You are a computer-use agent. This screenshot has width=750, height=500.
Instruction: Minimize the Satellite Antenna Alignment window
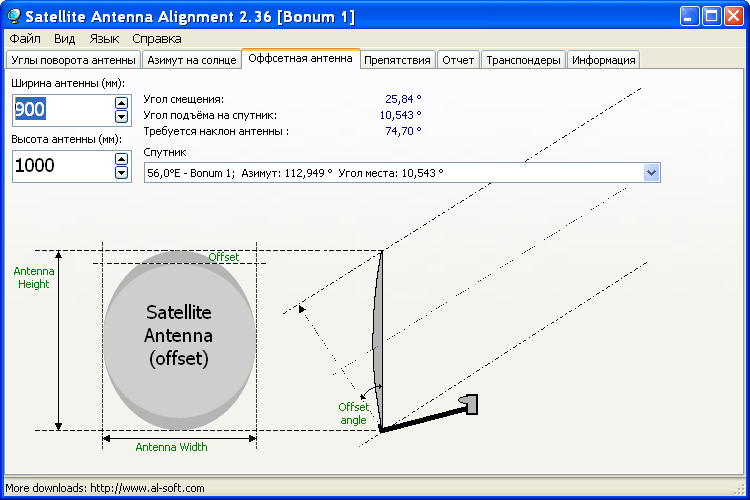coord(690,16)
